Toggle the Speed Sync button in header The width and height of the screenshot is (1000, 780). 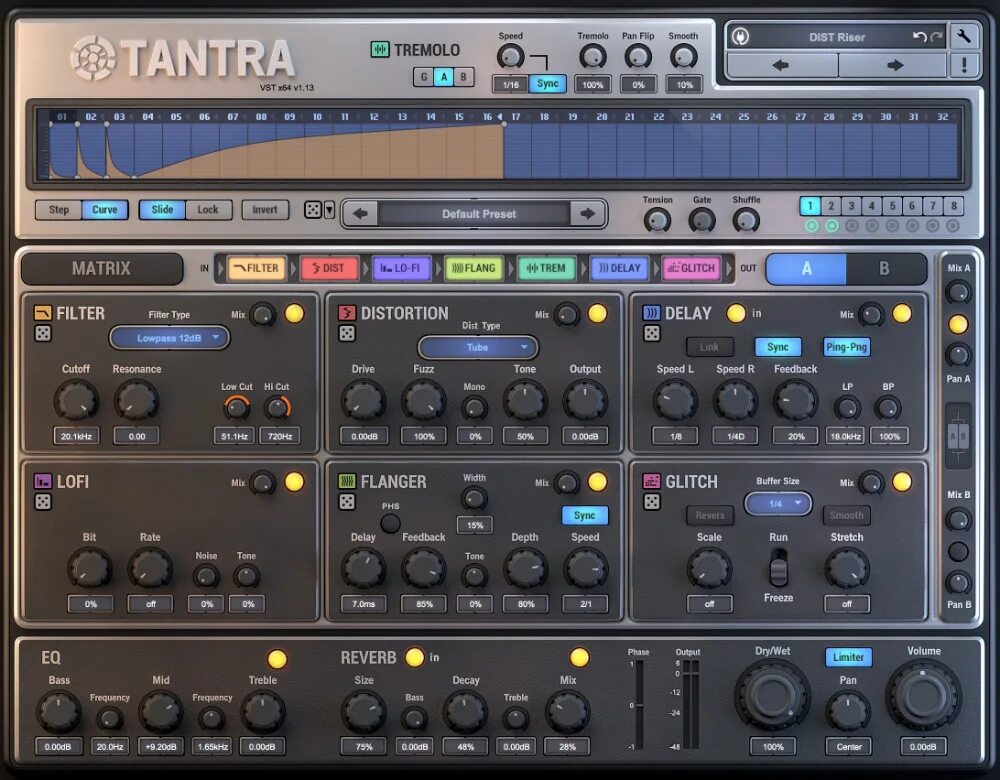547,84
